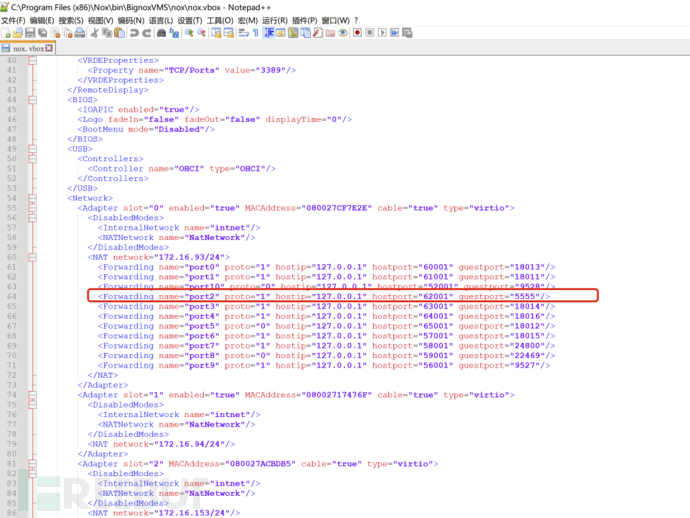Open the 插件(P) menu
Screen dimensions: 690x518
pos(305,21)
